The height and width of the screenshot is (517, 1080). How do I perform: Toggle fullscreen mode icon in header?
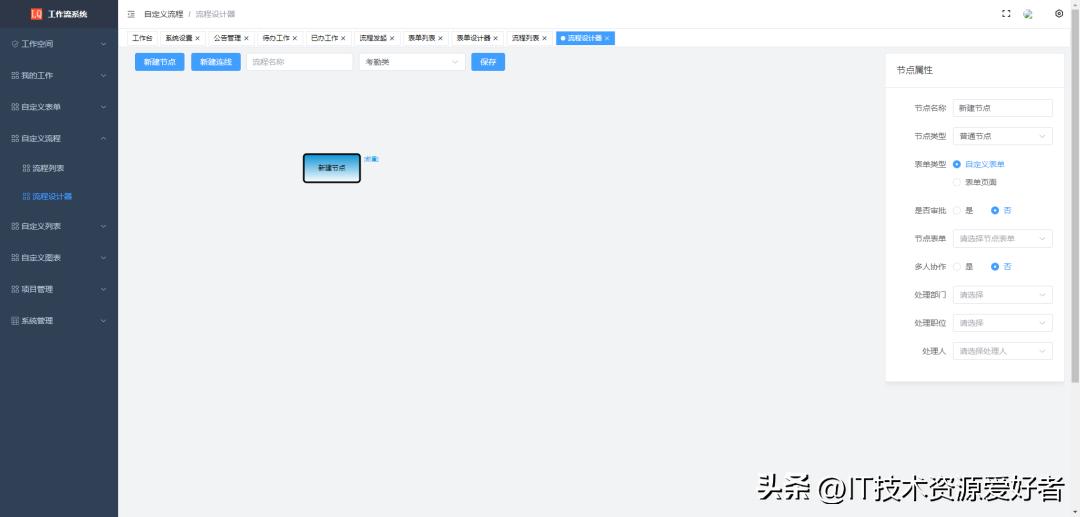1006,14
